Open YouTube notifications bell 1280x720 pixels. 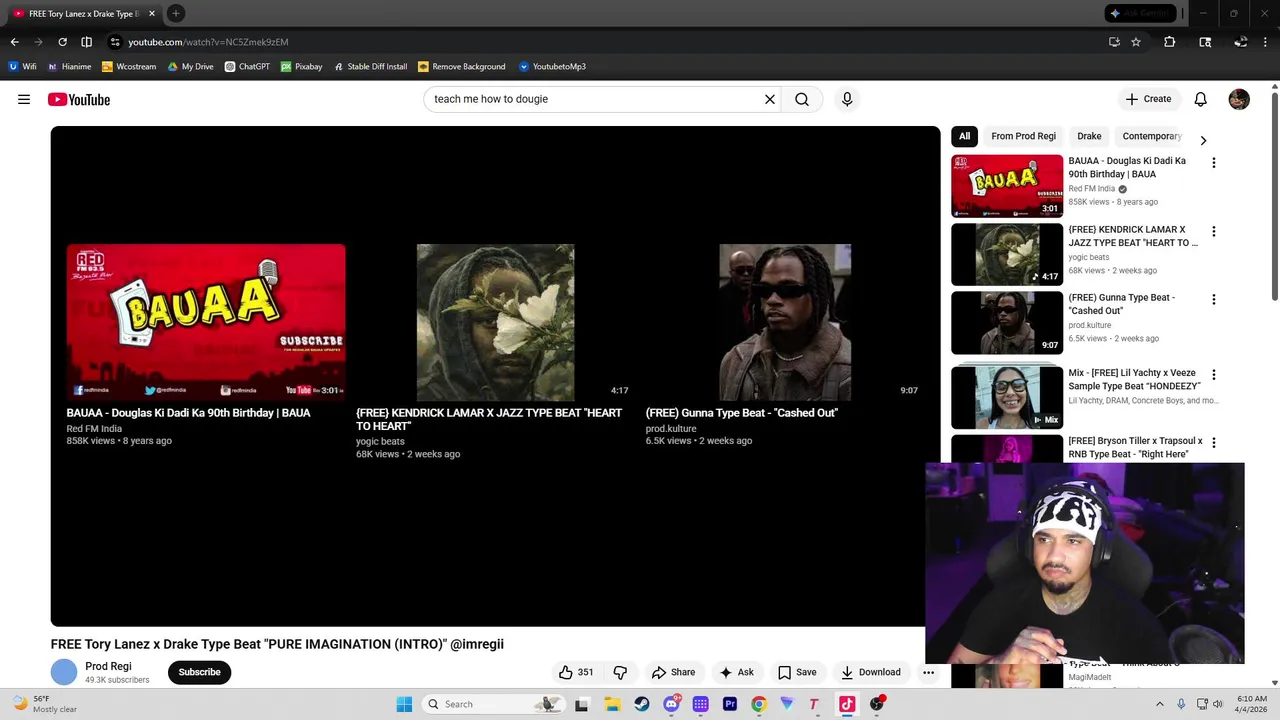[x=1200, y=99]
